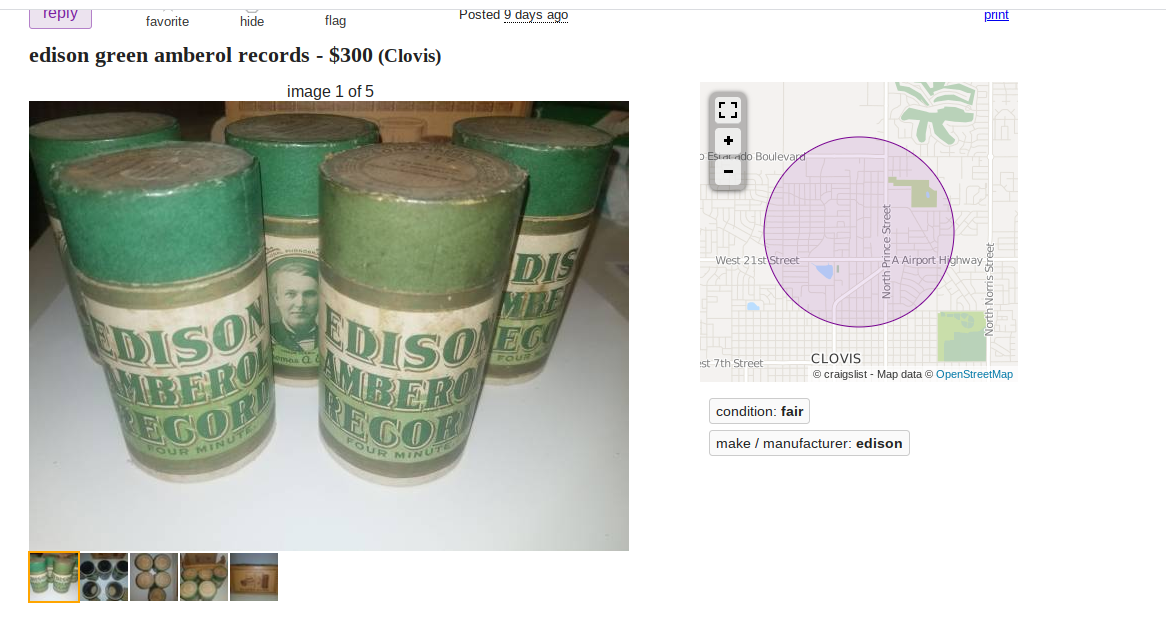
Task: Click the purple location circle on map
Action: point(859,232)
